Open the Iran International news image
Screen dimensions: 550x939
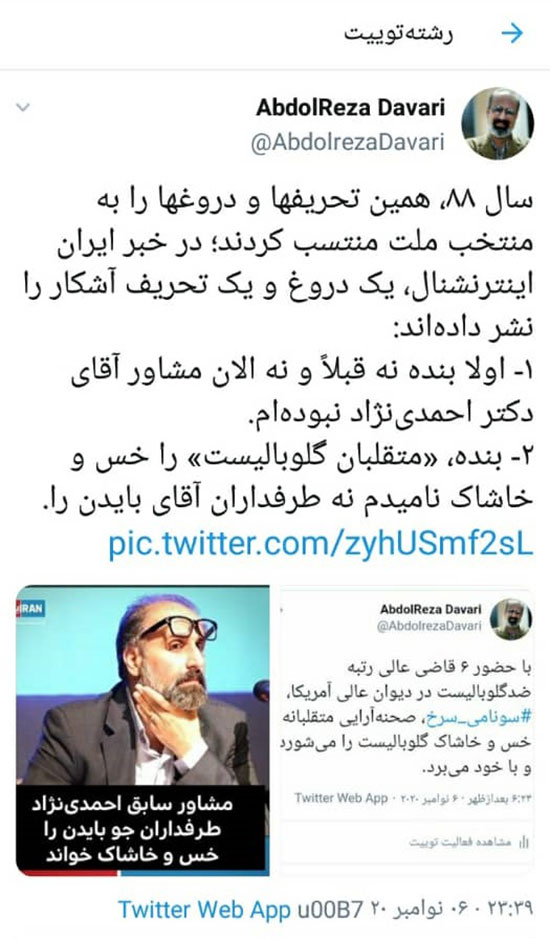[x=143, y=730]
